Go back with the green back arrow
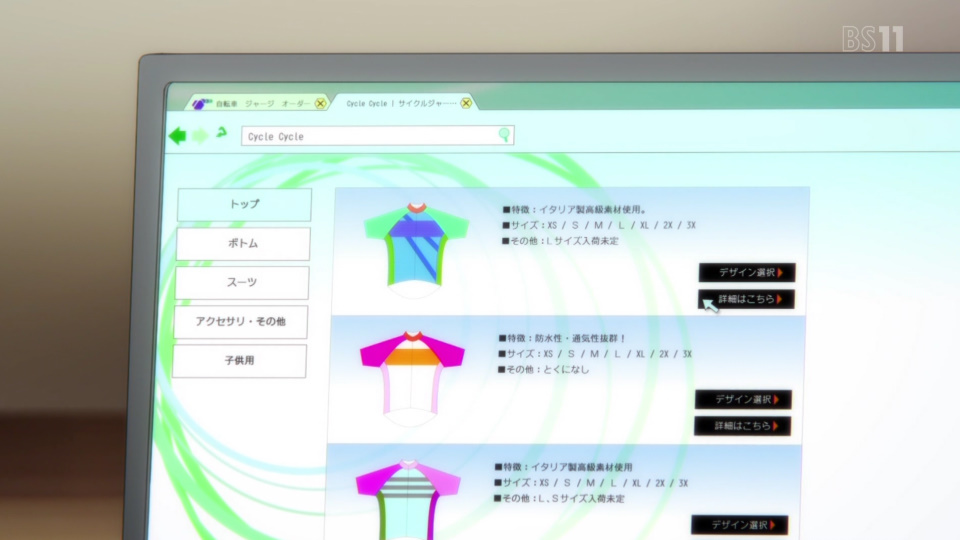 pos(178,135)
